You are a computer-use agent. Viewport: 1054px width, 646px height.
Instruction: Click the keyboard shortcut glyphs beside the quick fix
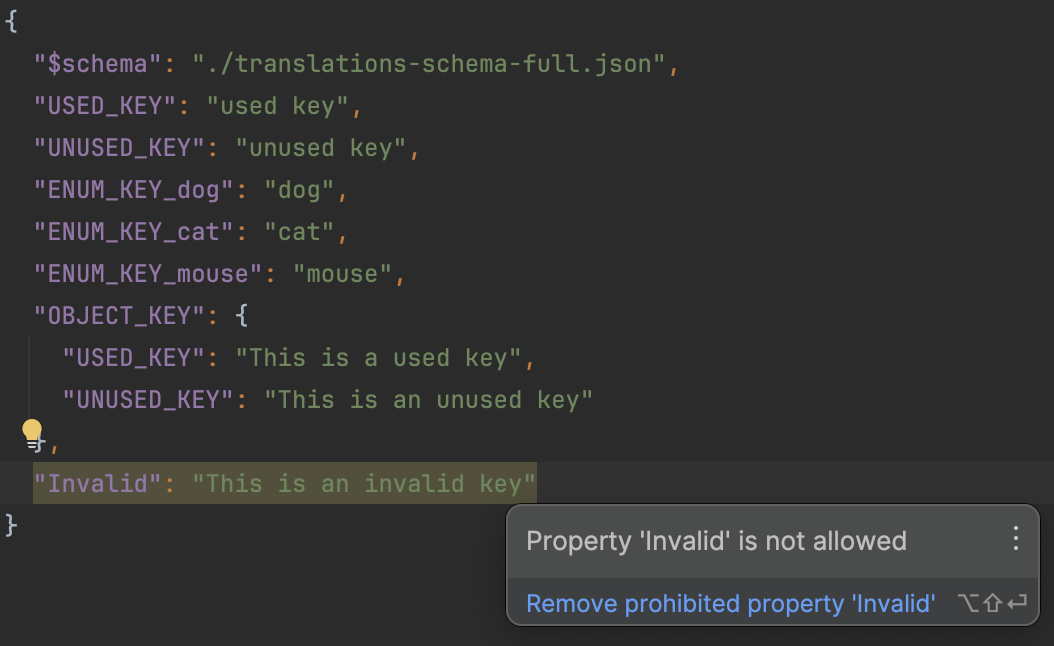coord(991,603)
